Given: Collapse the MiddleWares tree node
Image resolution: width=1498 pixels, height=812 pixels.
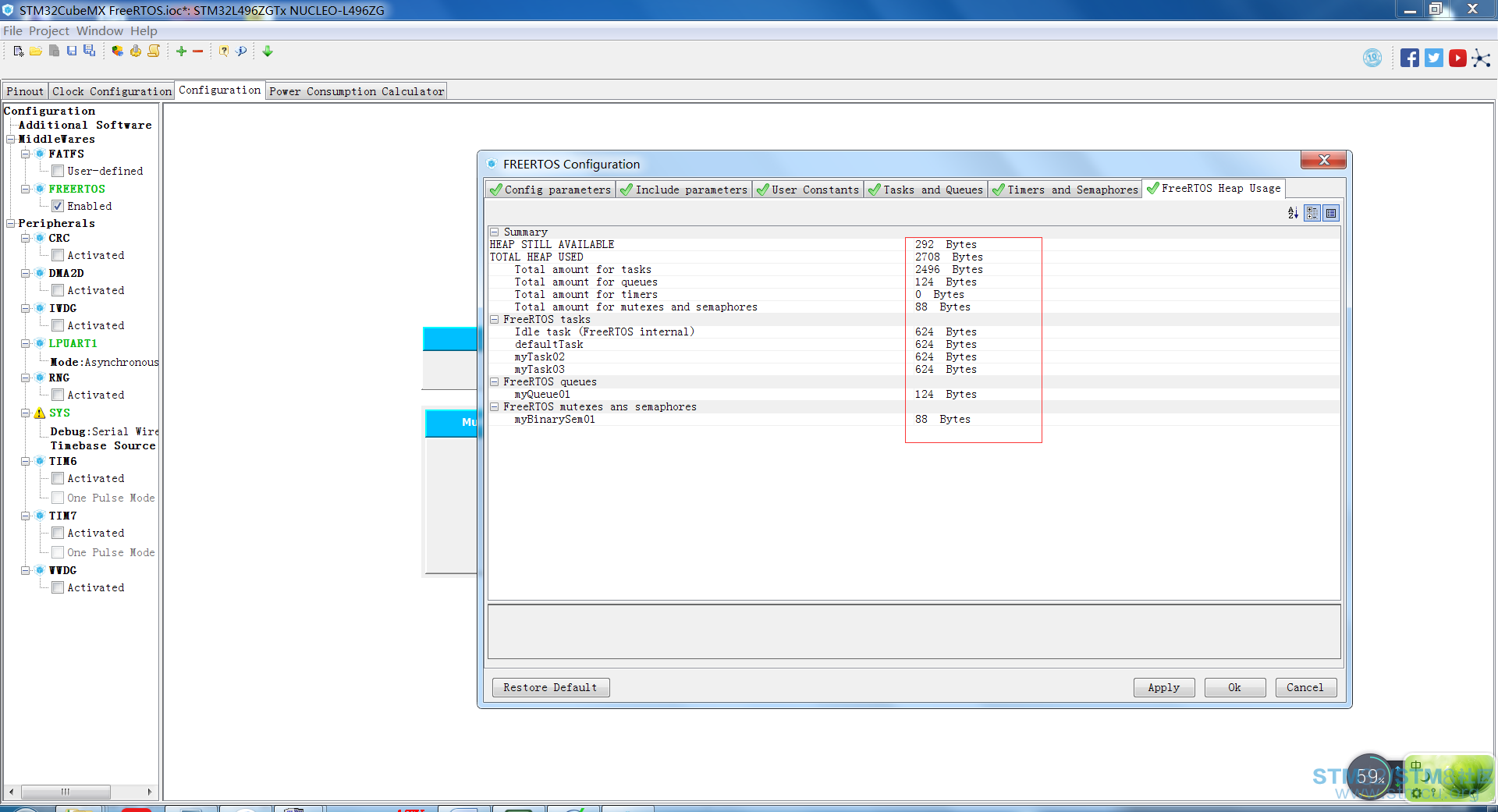Looking at the screenshot, I should [11, 140].
